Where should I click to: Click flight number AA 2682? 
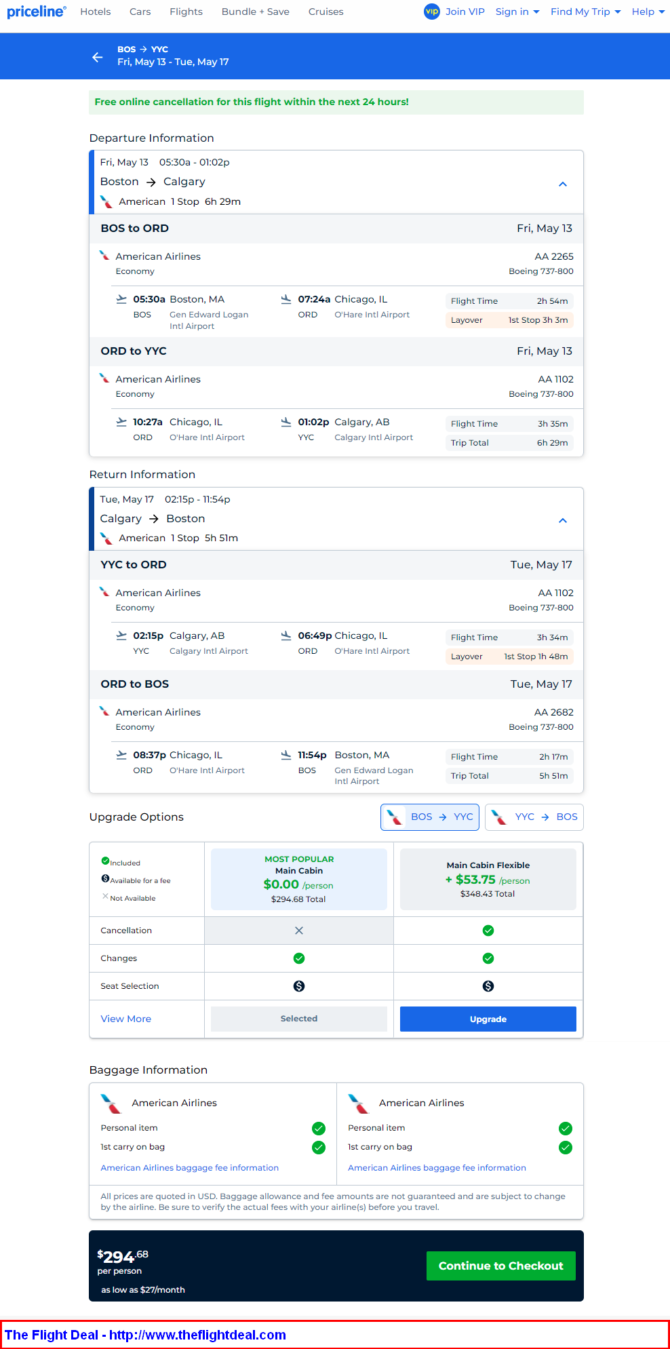coord(555,712)
